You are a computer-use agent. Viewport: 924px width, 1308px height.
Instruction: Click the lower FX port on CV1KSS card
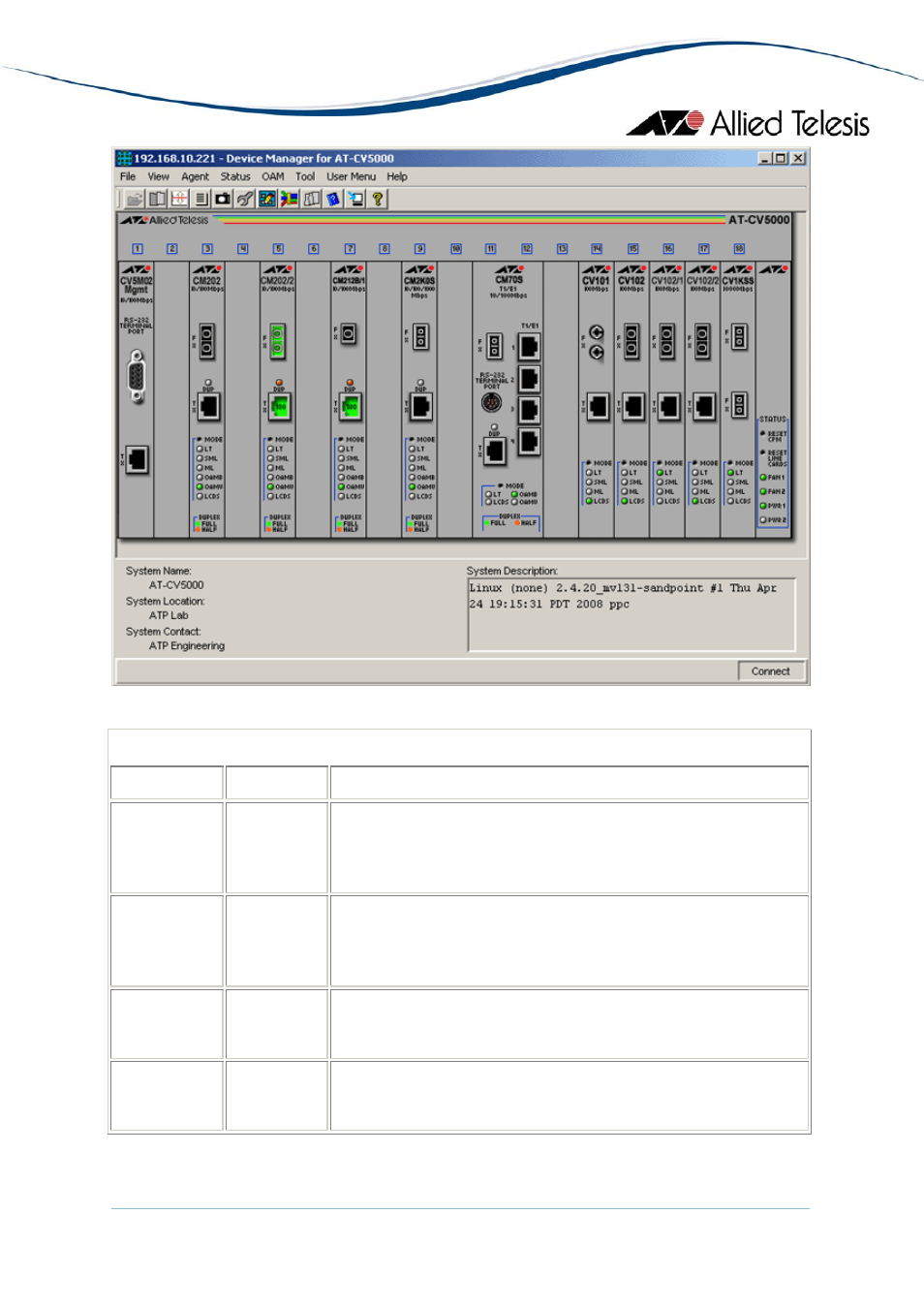pos(739,404)
